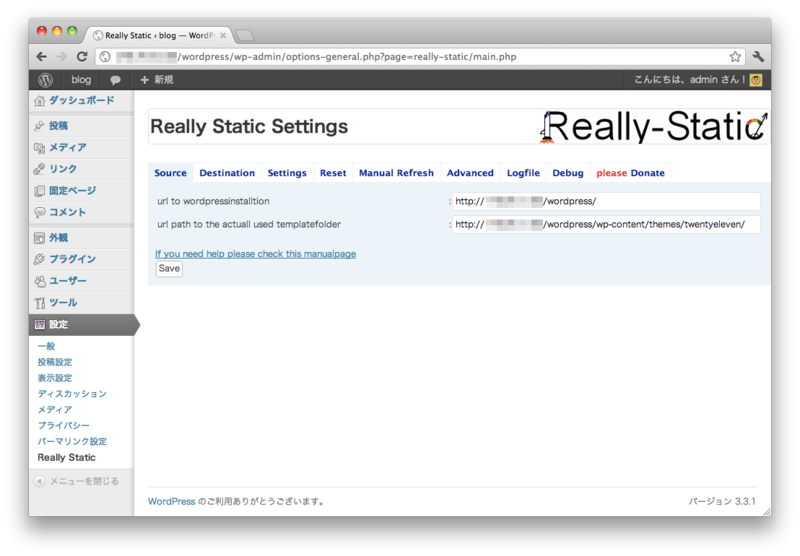Open the comments bubble in admin bar
The width and height of the screenshot is (800, 556).
point(115,80)
